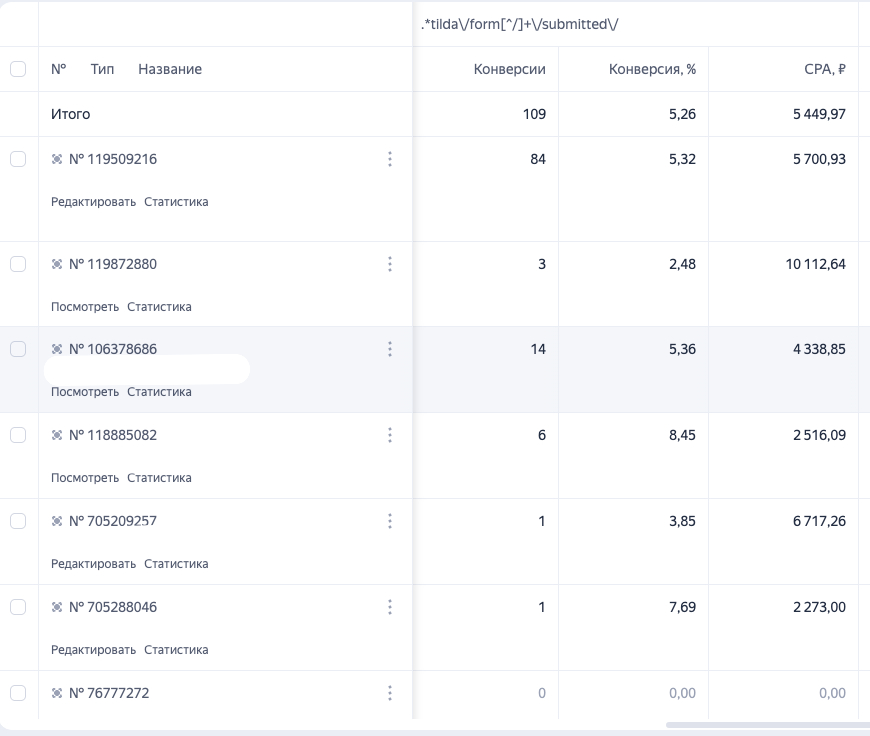Open three-dot menu for campaign № 106378686
The image size is (870, 736).
click(390, 349)
